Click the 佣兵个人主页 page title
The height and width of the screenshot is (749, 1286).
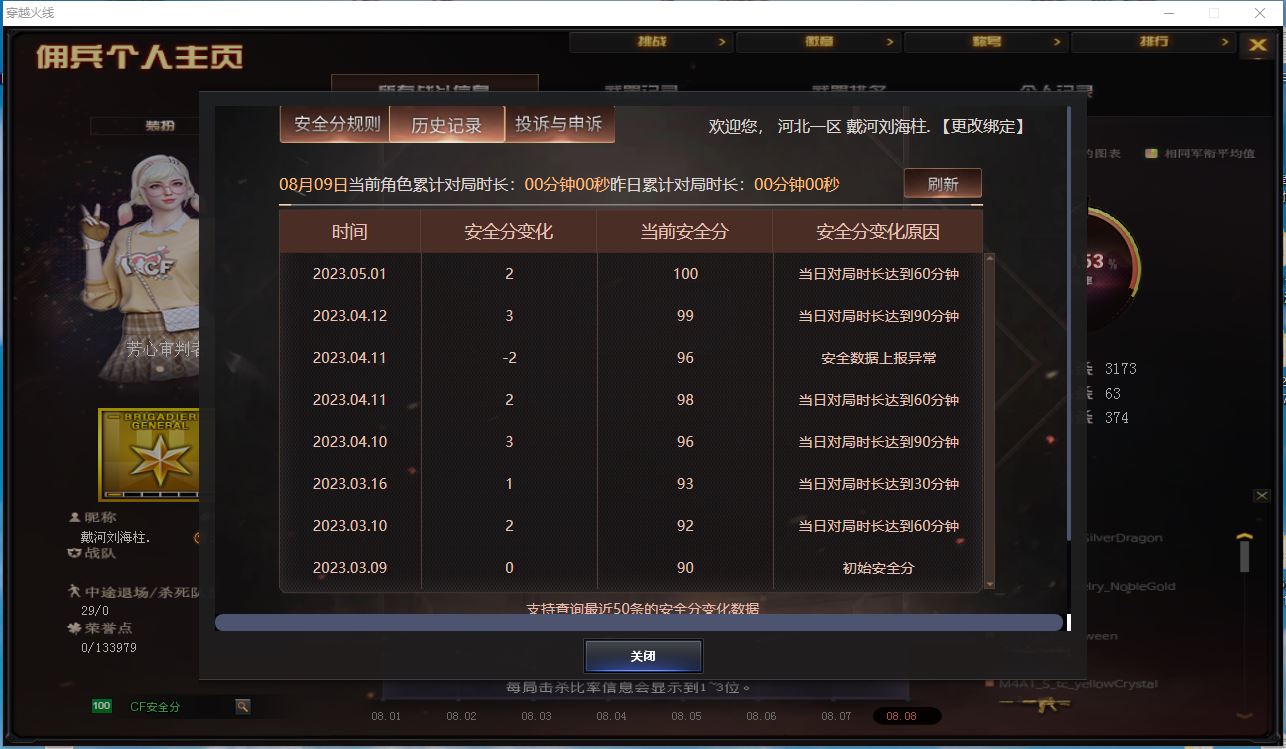pos(140,57)
